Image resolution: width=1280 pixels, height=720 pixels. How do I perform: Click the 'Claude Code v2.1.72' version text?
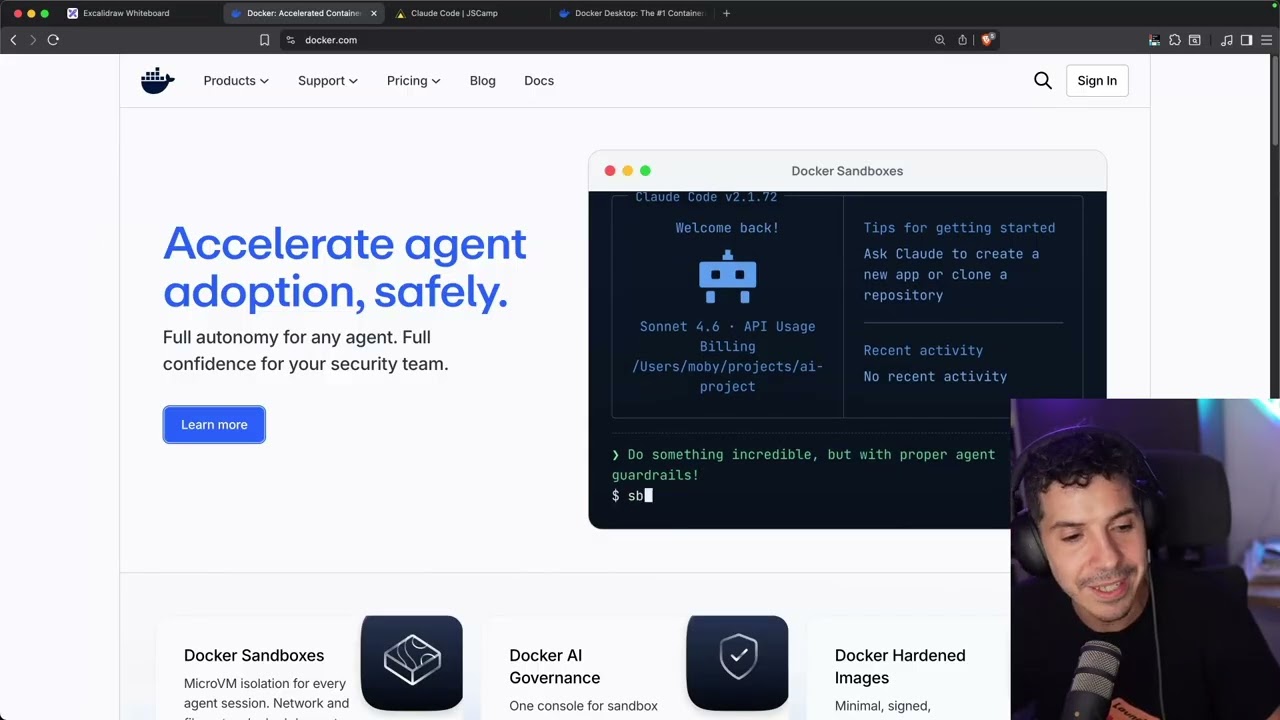(x=706, y=197)
